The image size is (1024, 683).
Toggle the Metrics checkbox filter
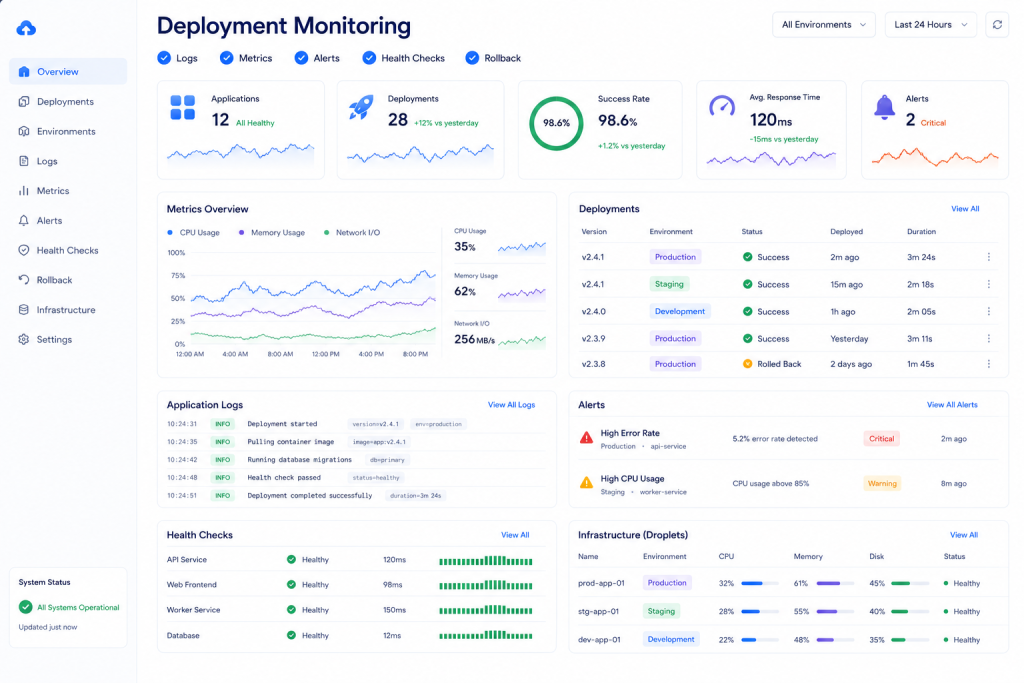click(x=227, y=58)
